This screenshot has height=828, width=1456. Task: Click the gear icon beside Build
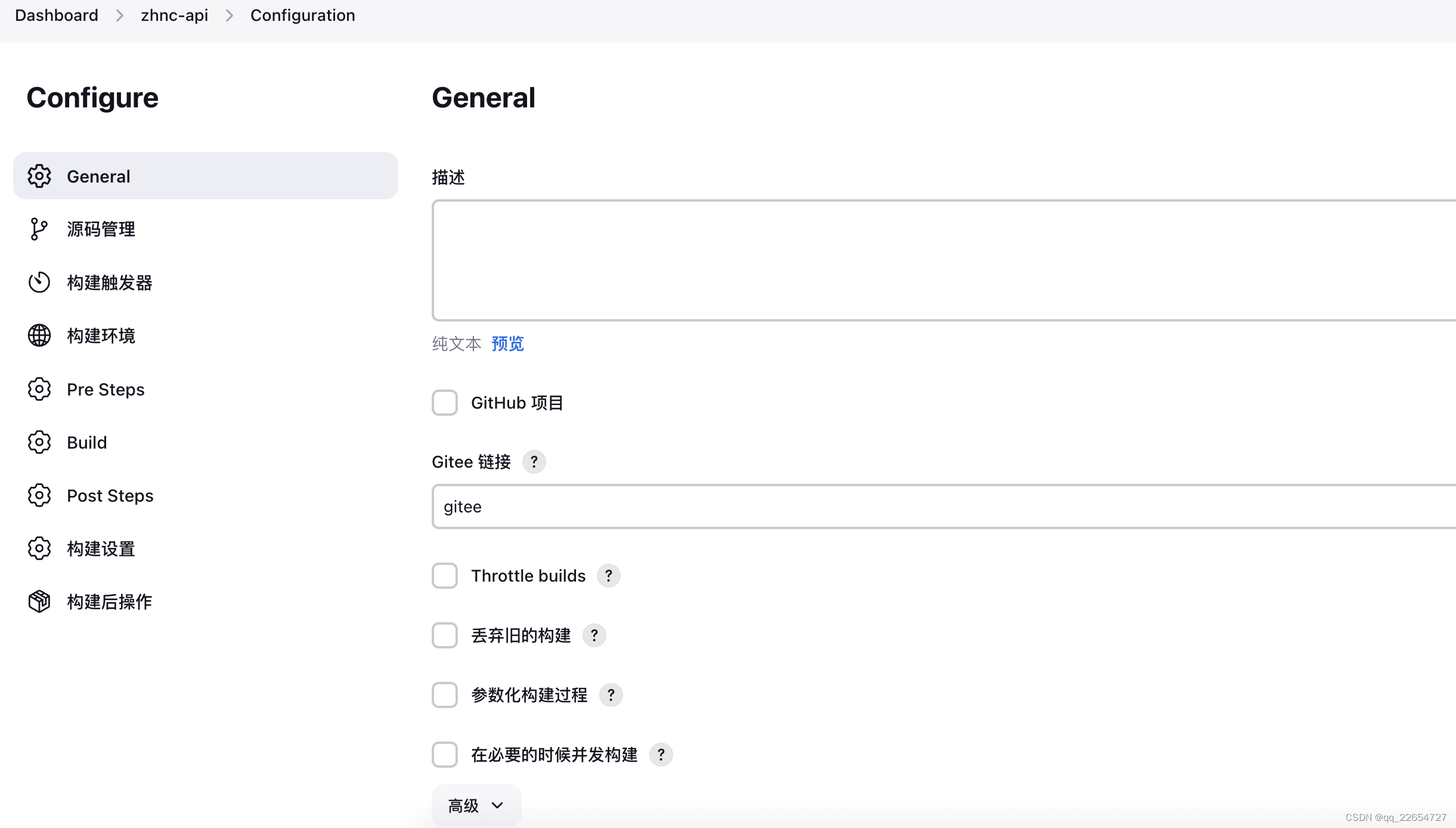pyautogui.click(x=39, y=442)
